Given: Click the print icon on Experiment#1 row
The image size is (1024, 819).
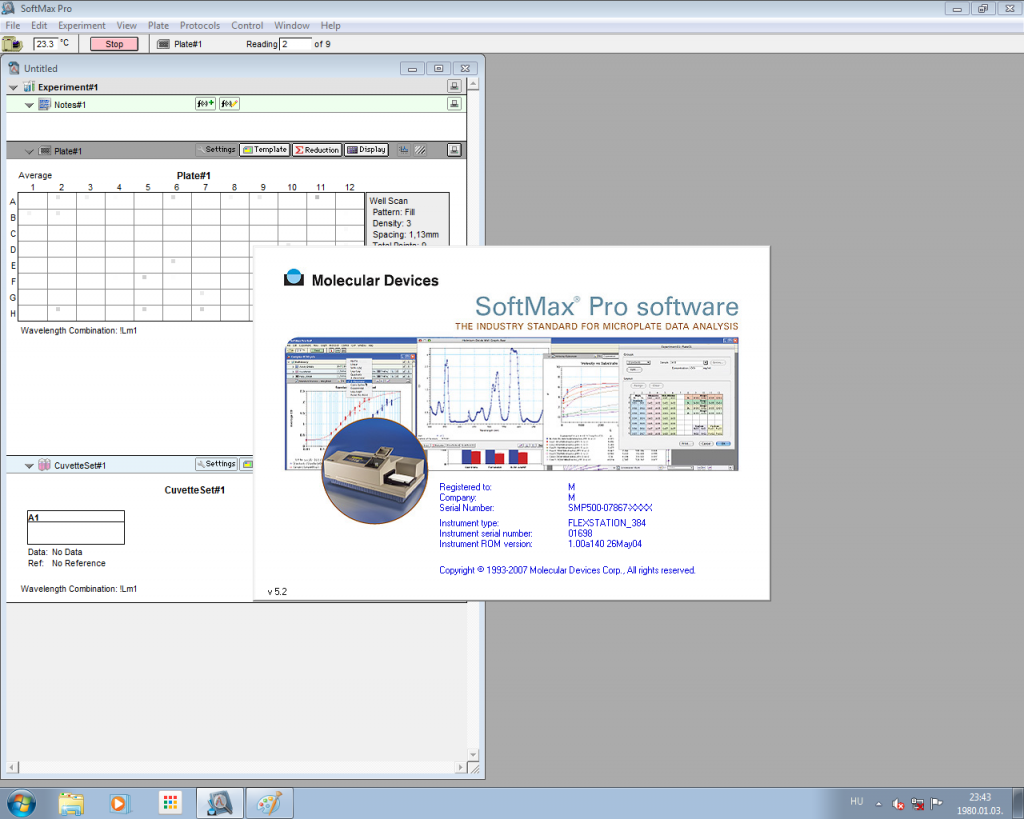Looking at the screenshot, I should pyautogui.click(x=454, y=87).
